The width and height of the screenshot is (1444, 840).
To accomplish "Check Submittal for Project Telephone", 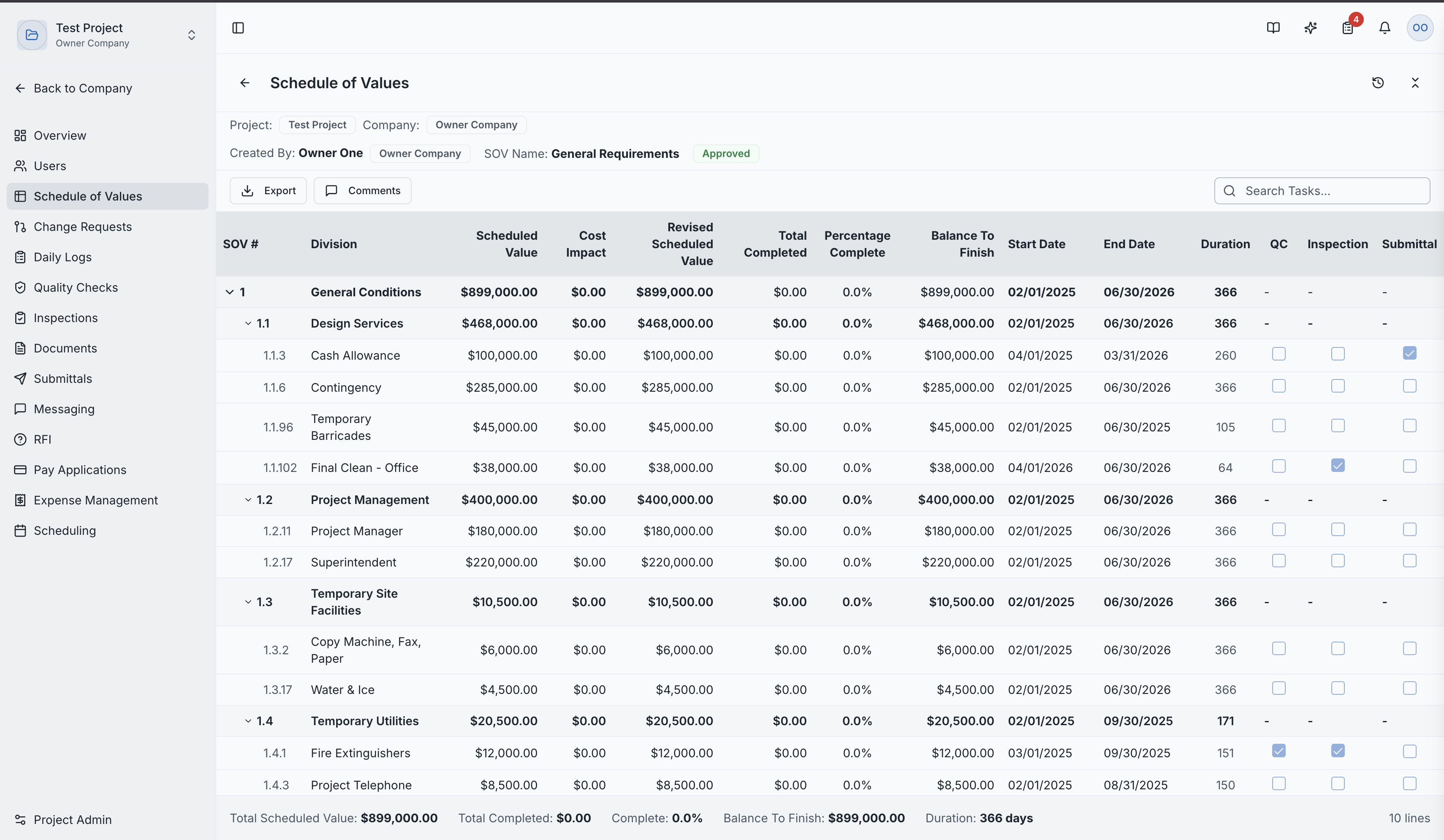I will click(1409, 783).
